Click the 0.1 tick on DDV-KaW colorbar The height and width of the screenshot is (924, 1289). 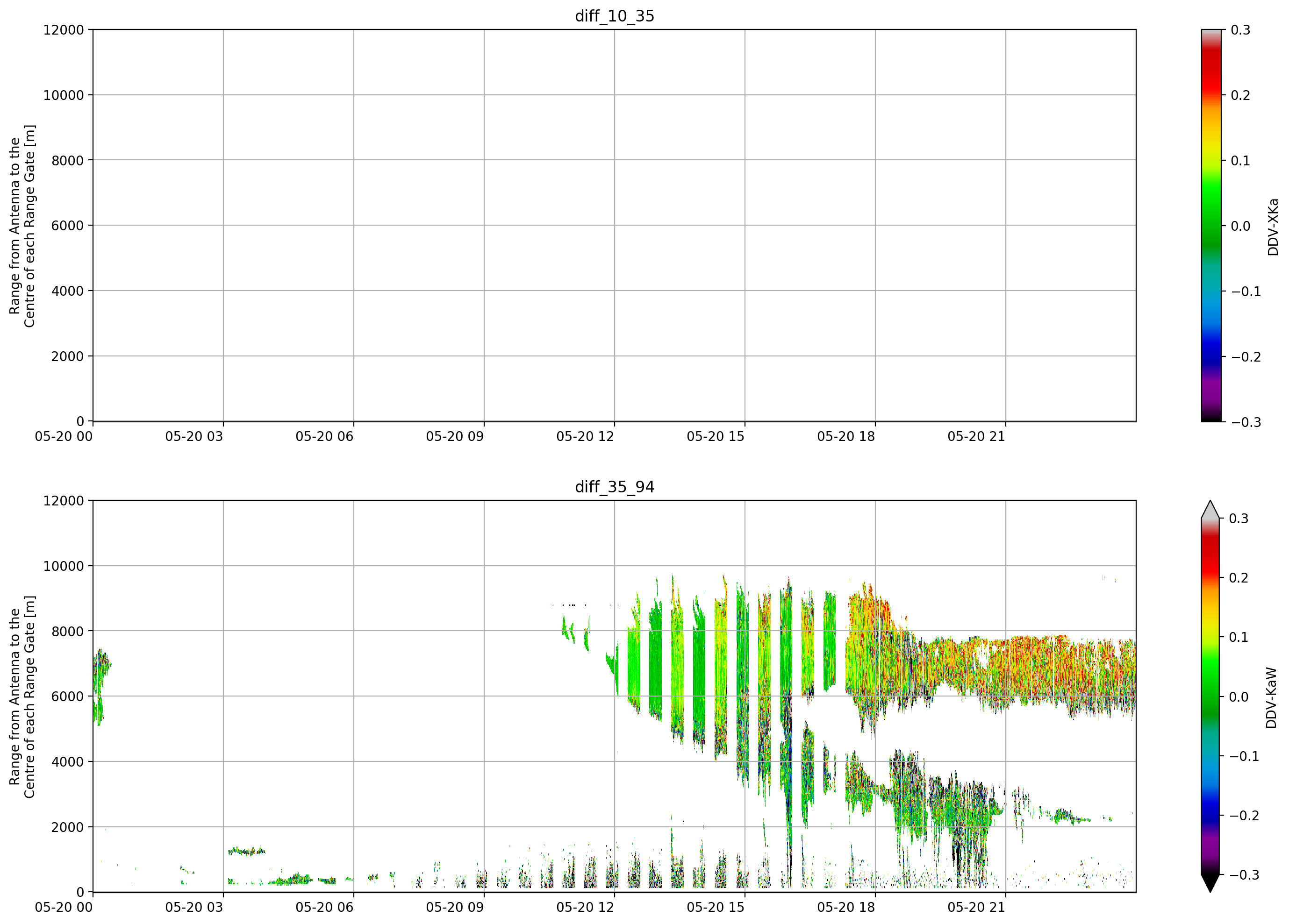(x=1239, y=637)
